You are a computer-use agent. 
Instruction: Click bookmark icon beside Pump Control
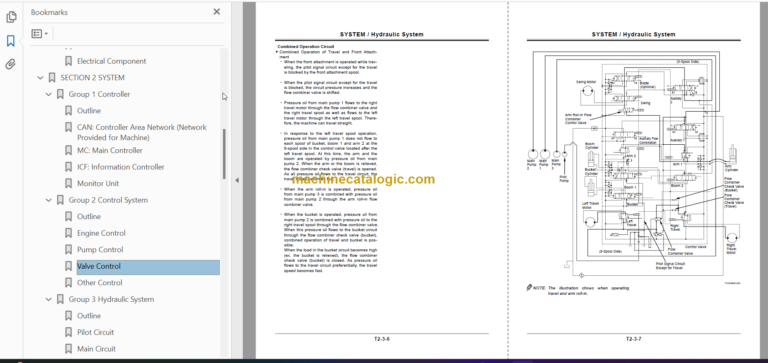[69, 249]
